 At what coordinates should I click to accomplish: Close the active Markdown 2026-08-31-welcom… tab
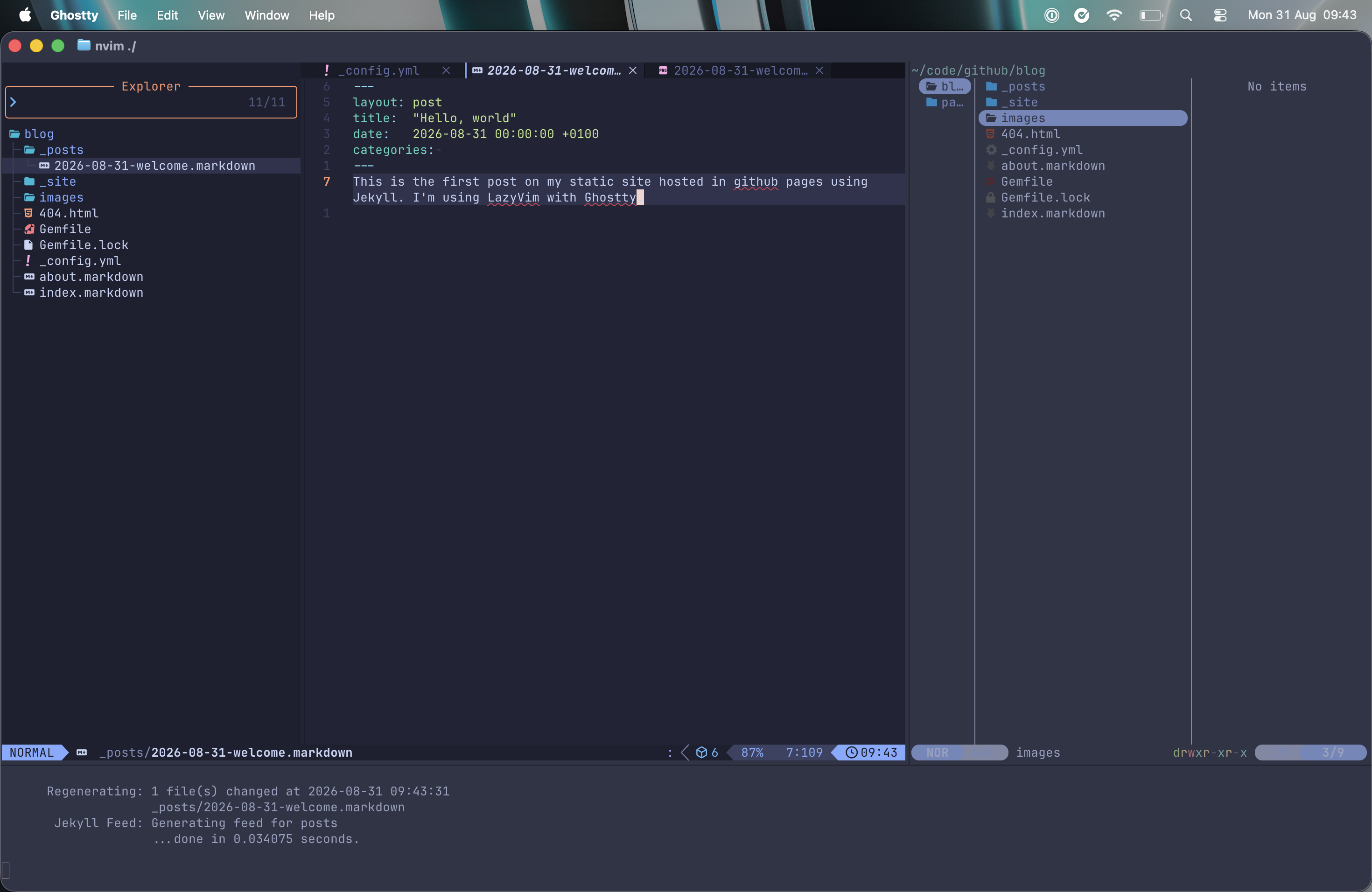(633, 70)
